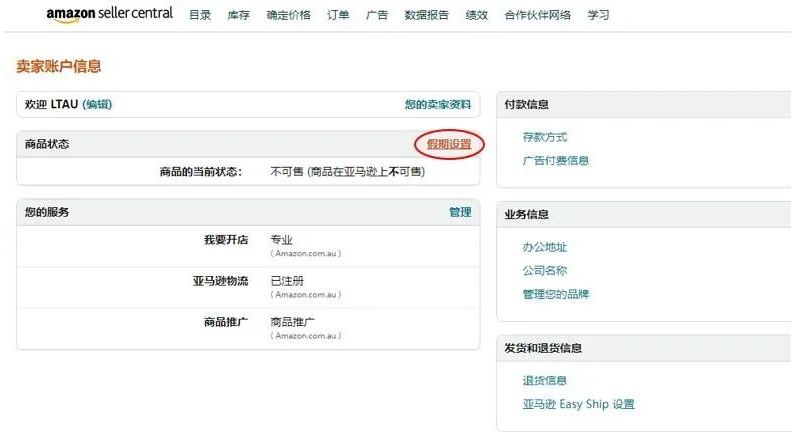Go to the 订单 menu
This screenshot has height=441, width=795.
point(338,15)
